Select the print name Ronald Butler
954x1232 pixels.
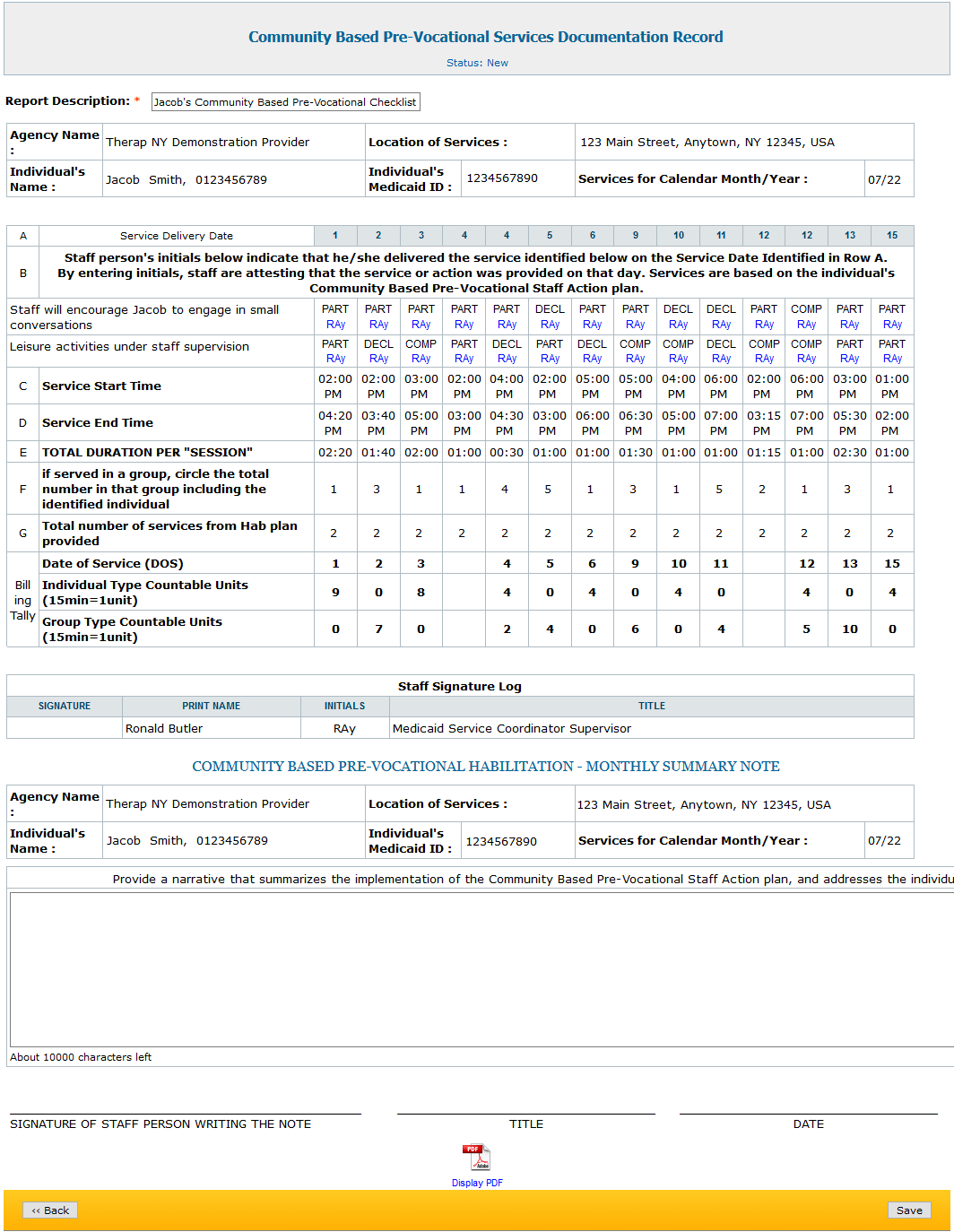click(164, 729)
